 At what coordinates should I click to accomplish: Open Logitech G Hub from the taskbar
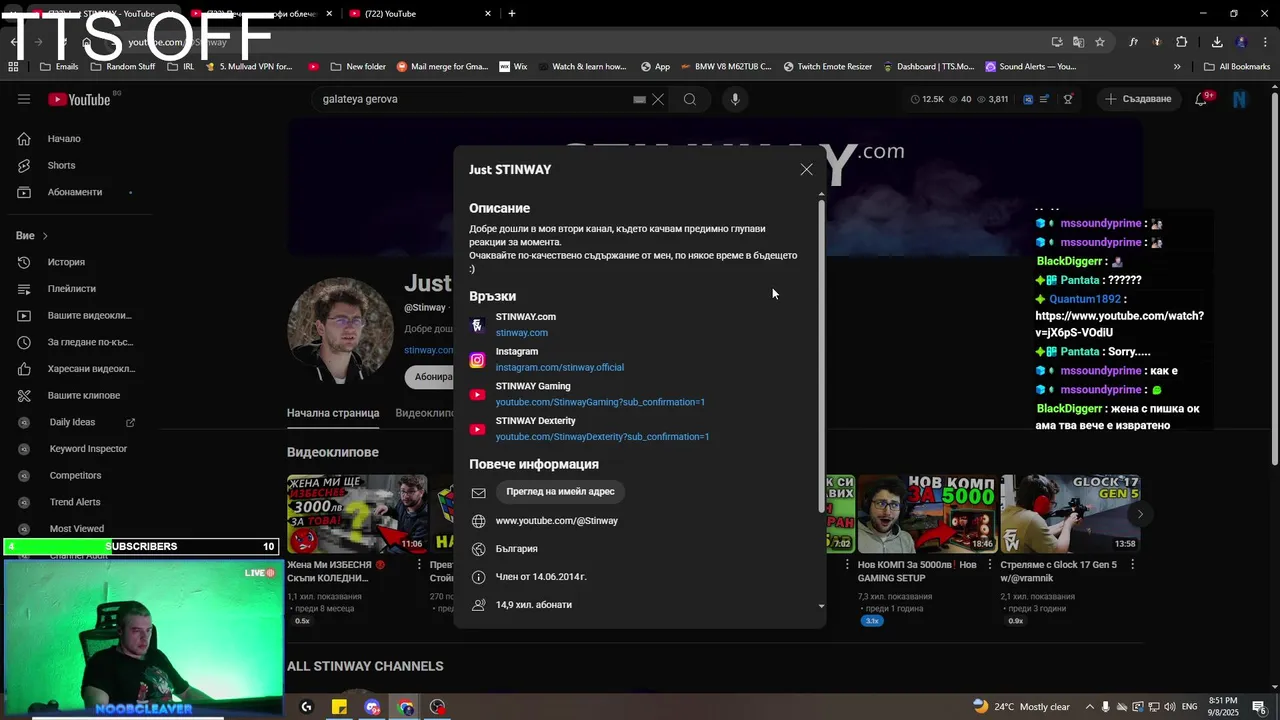[x=306, y=707]
